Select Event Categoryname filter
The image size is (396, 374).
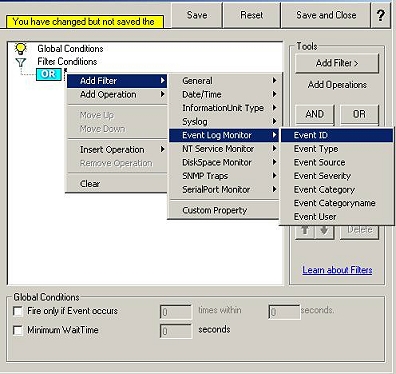click(x=337, y=203)
